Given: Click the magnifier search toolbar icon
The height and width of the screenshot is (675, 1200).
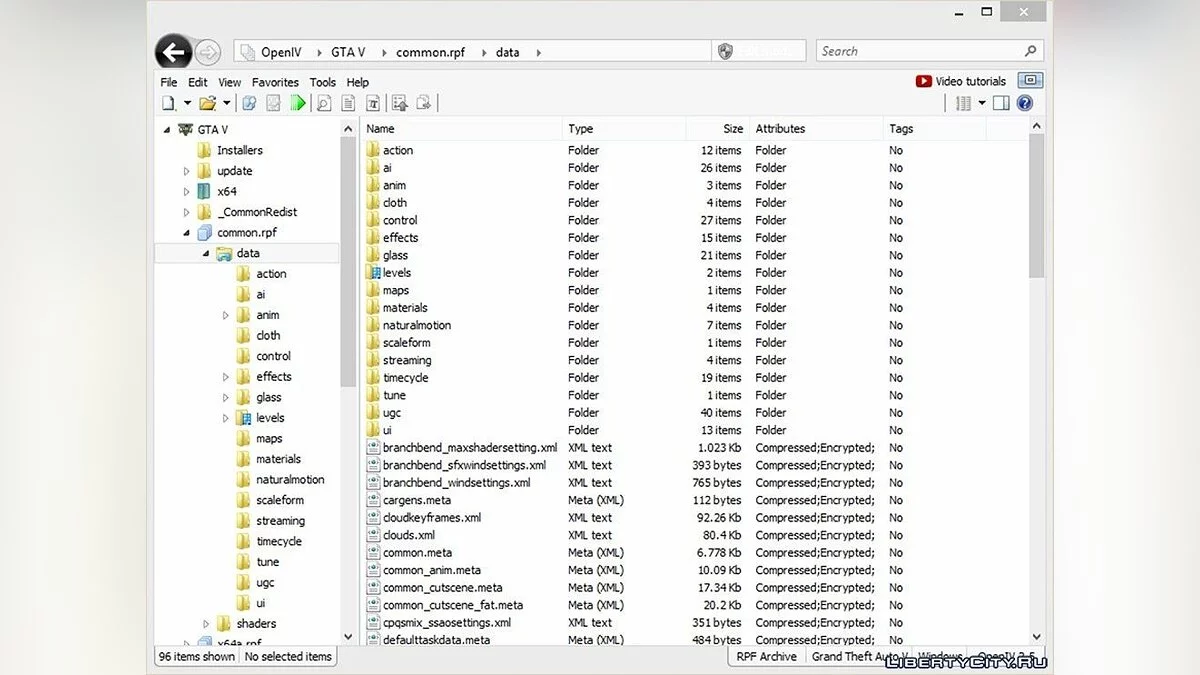Looking at the screenshot, I should [324, 103].
